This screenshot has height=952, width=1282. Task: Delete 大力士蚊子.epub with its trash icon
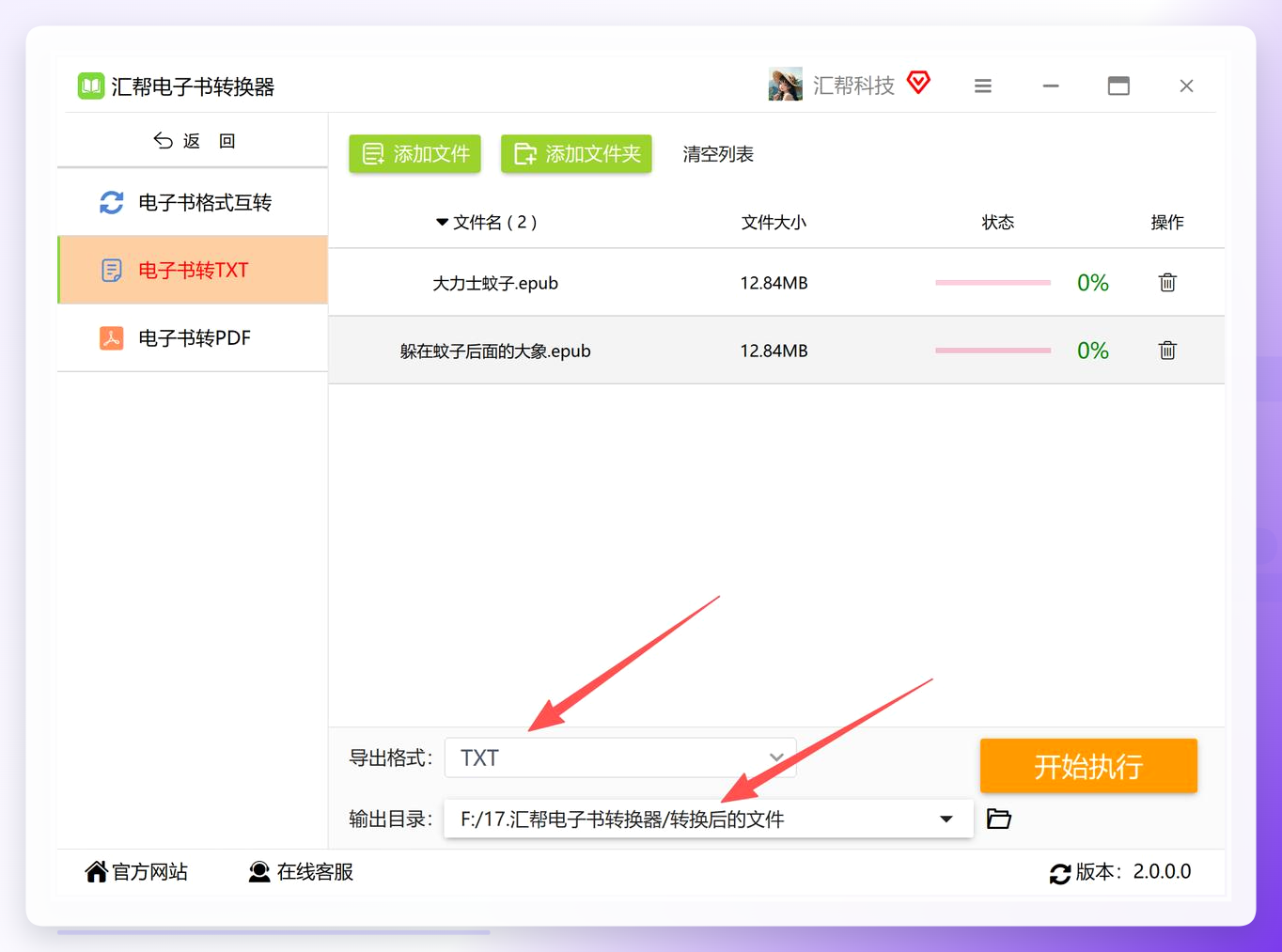tap(1167, 282)
